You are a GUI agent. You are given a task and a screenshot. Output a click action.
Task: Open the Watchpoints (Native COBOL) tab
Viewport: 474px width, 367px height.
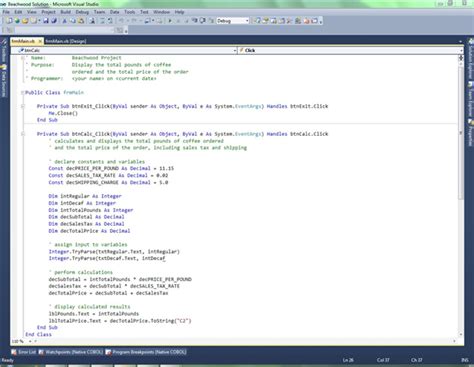pos(71,352)
